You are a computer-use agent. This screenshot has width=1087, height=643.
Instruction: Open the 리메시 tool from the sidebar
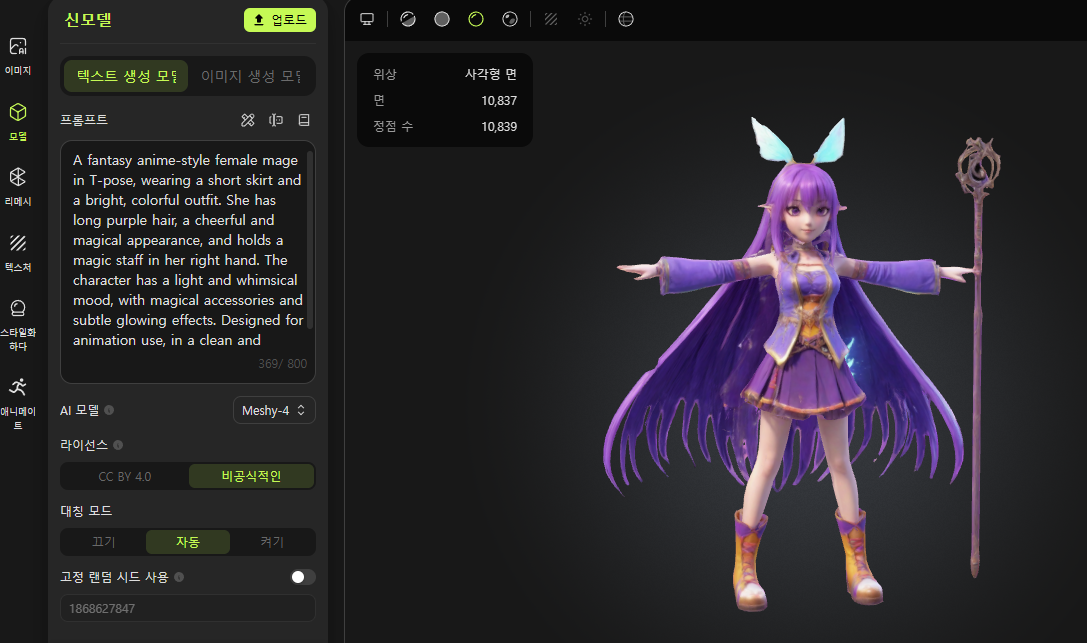[18, 186]
